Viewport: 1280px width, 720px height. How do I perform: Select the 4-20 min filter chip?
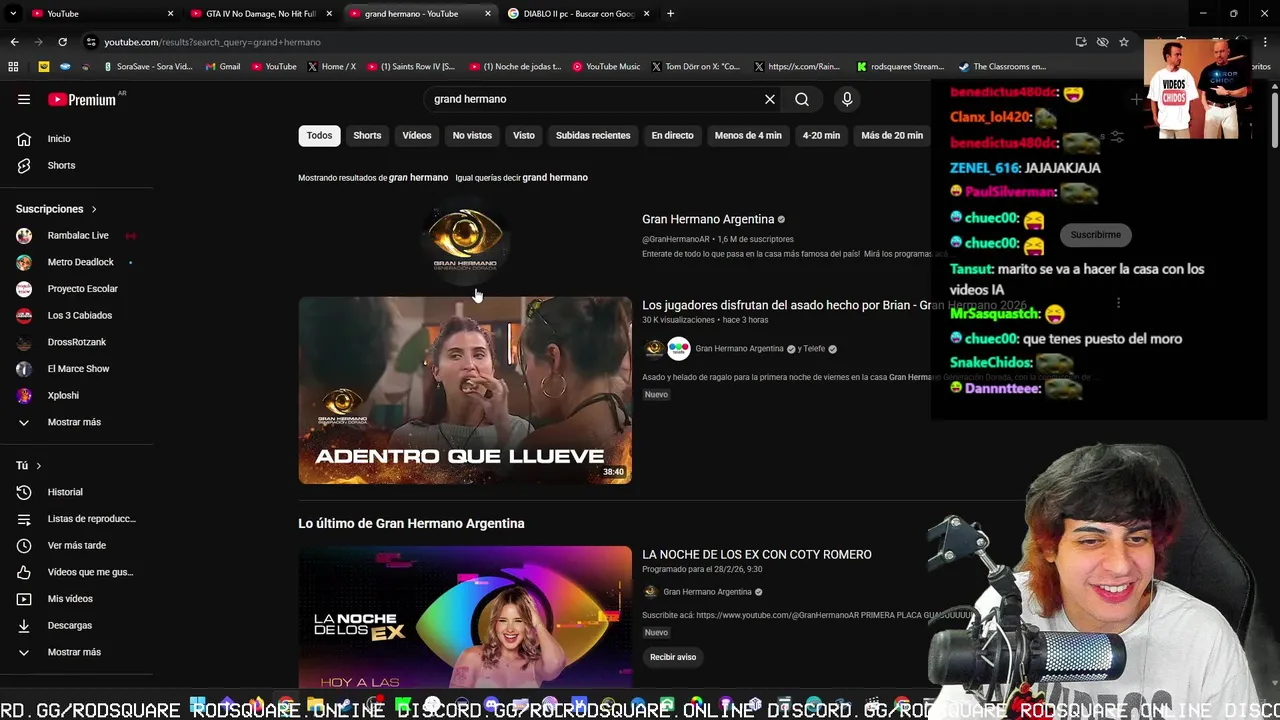(x=821, y=135)
